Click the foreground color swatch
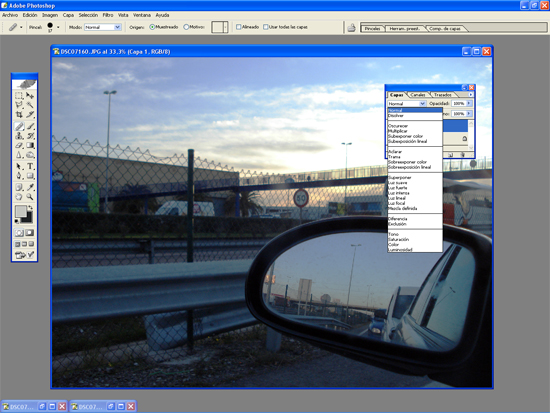 (21, 211)
